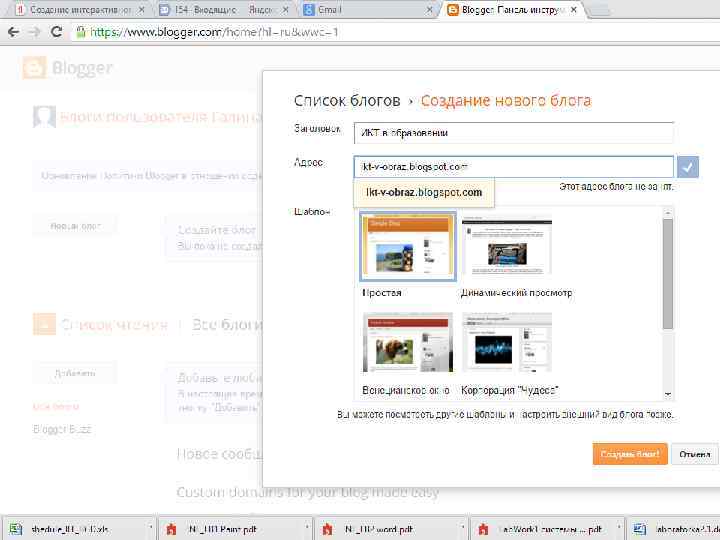Screen dimensions: 720x540
Task: Open the last doc download file icon
Action: tap(639, 529)
